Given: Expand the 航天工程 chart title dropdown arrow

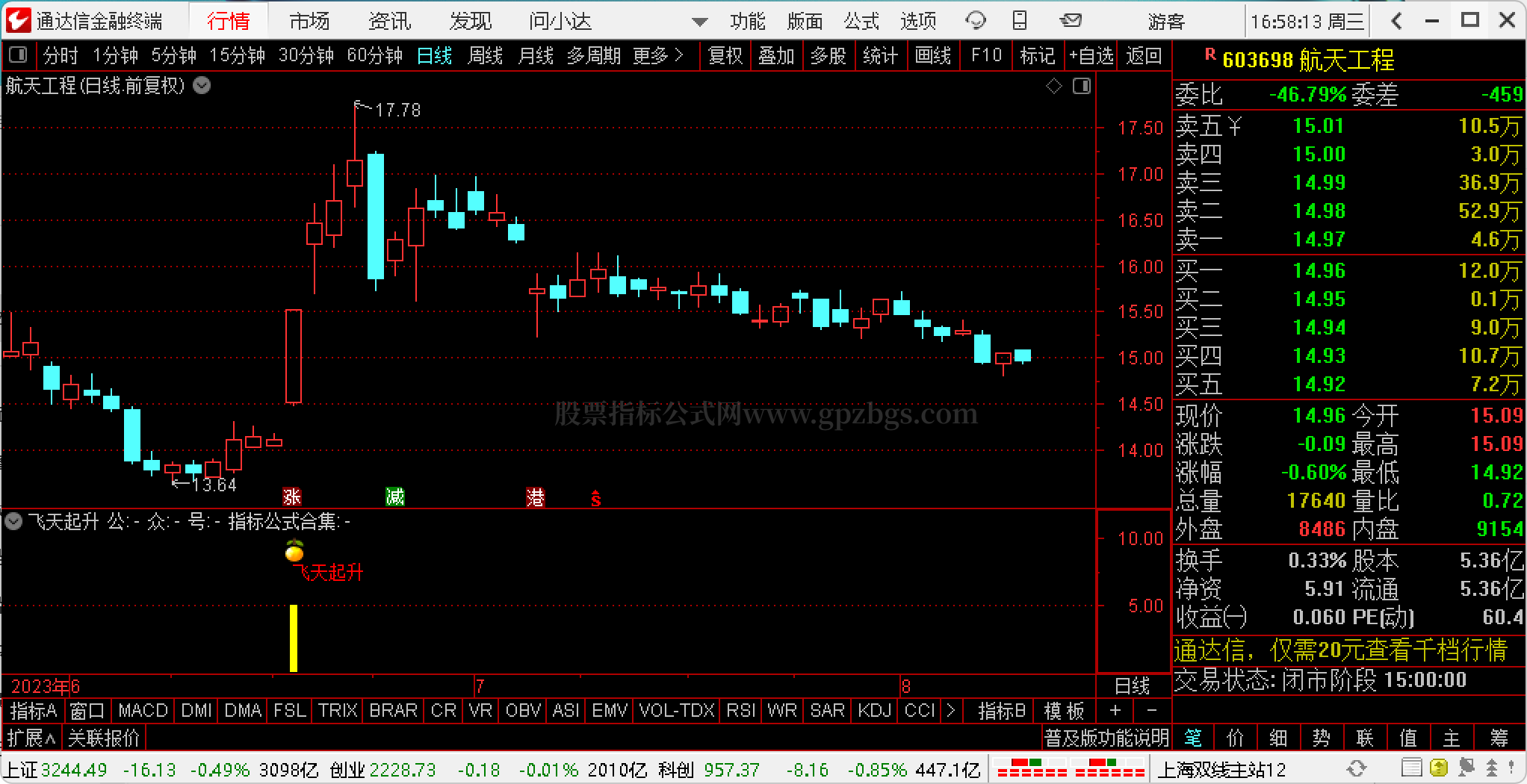Looking at the screenshot, I should click(202, 86).
